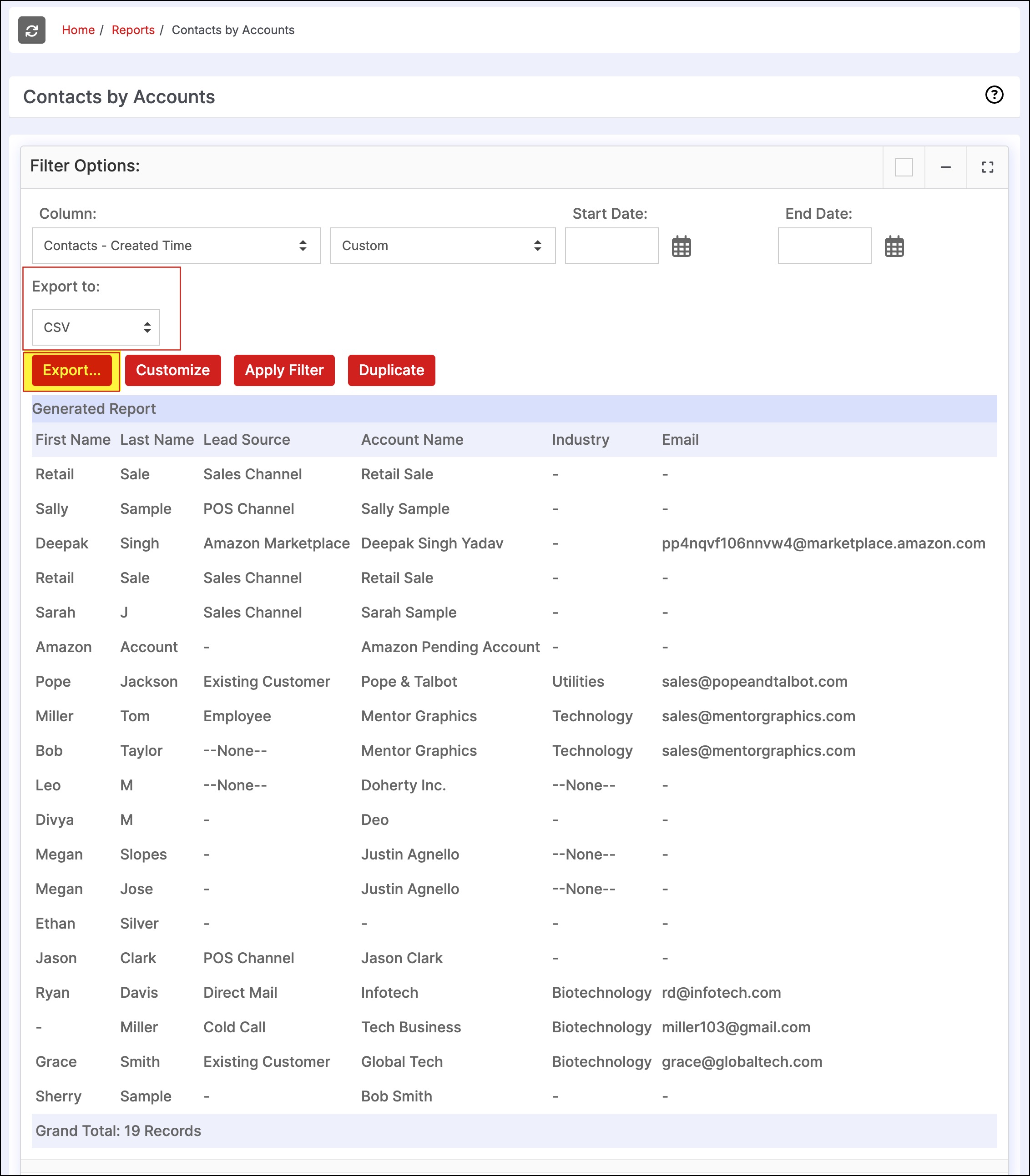This screenshot has height=1176, width=1030.
Task: Click the grace@globaltech.com email cell
Action: coord(742,1062)
